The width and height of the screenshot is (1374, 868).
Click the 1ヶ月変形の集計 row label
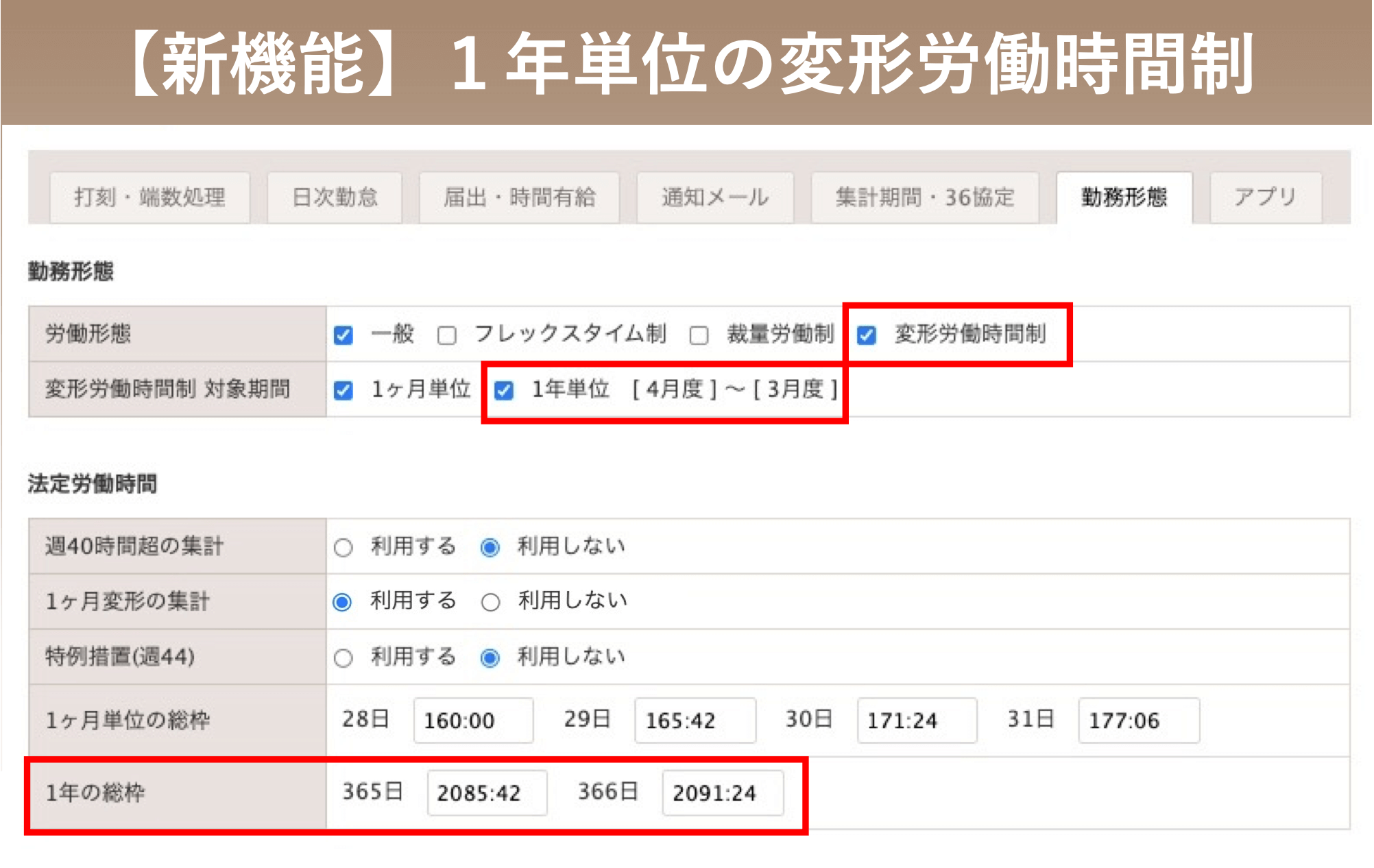click(128, 601)
